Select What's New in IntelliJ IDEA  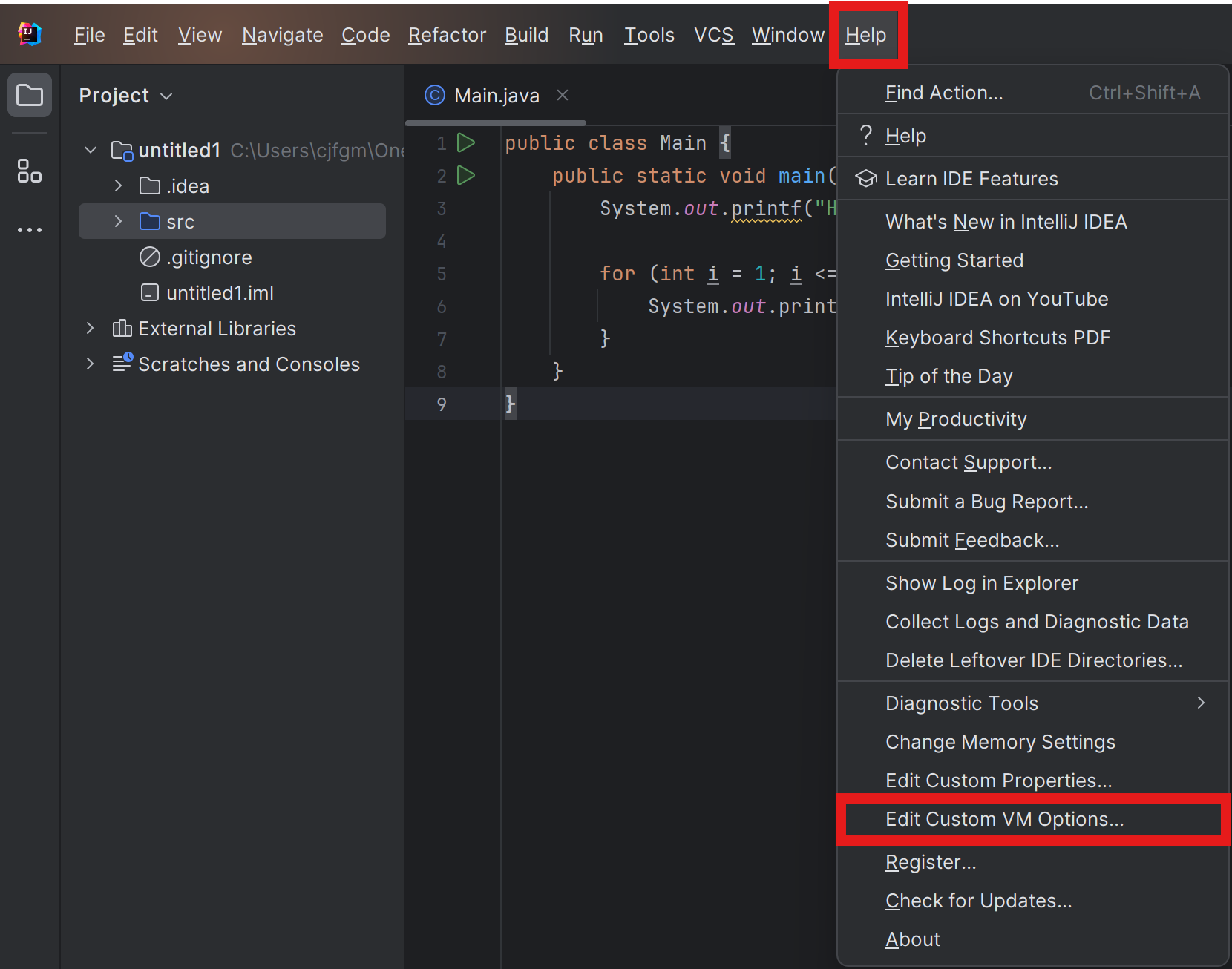(x=1033, y=222)
